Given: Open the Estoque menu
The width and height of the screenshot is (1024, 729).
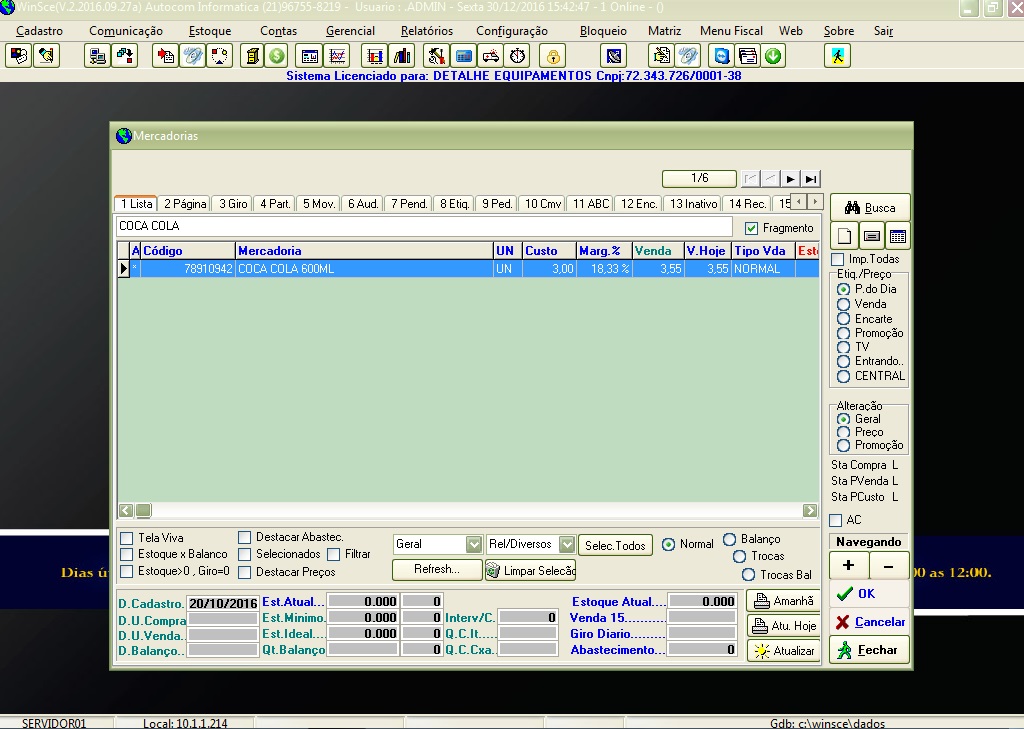Looking at the screenshot, I should tap(210, 31).
